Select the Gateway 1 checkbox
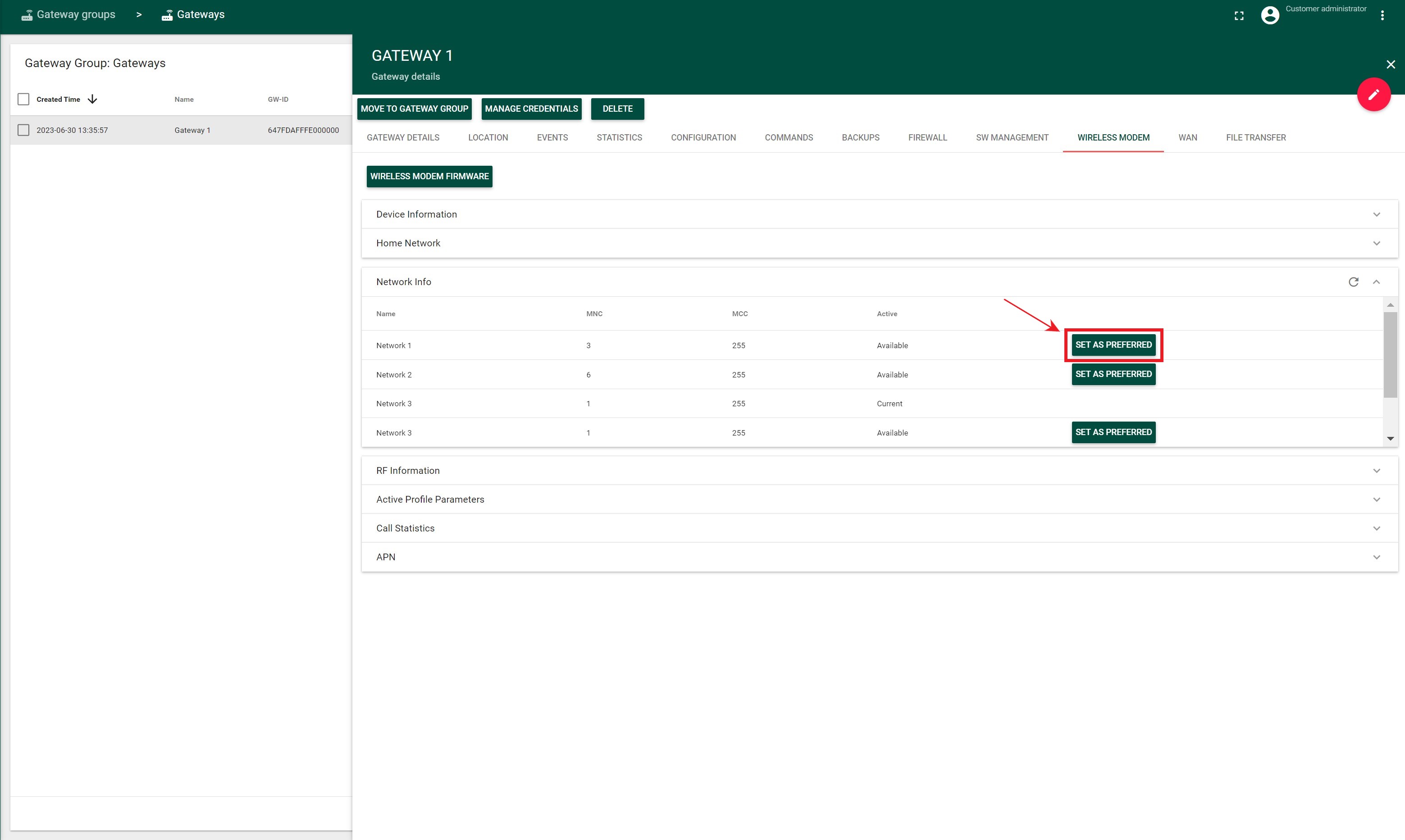 coord(23,130)
